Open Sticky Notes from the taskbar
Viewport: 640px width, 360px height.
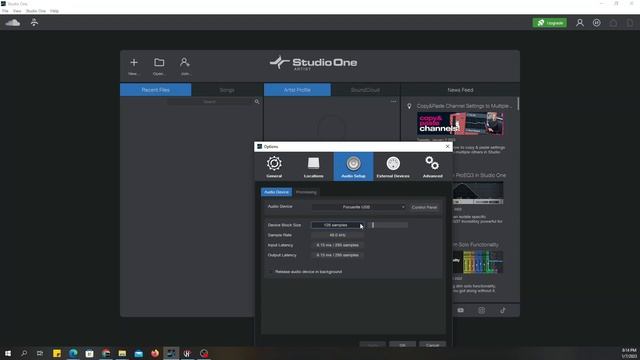tap(57, 353)
